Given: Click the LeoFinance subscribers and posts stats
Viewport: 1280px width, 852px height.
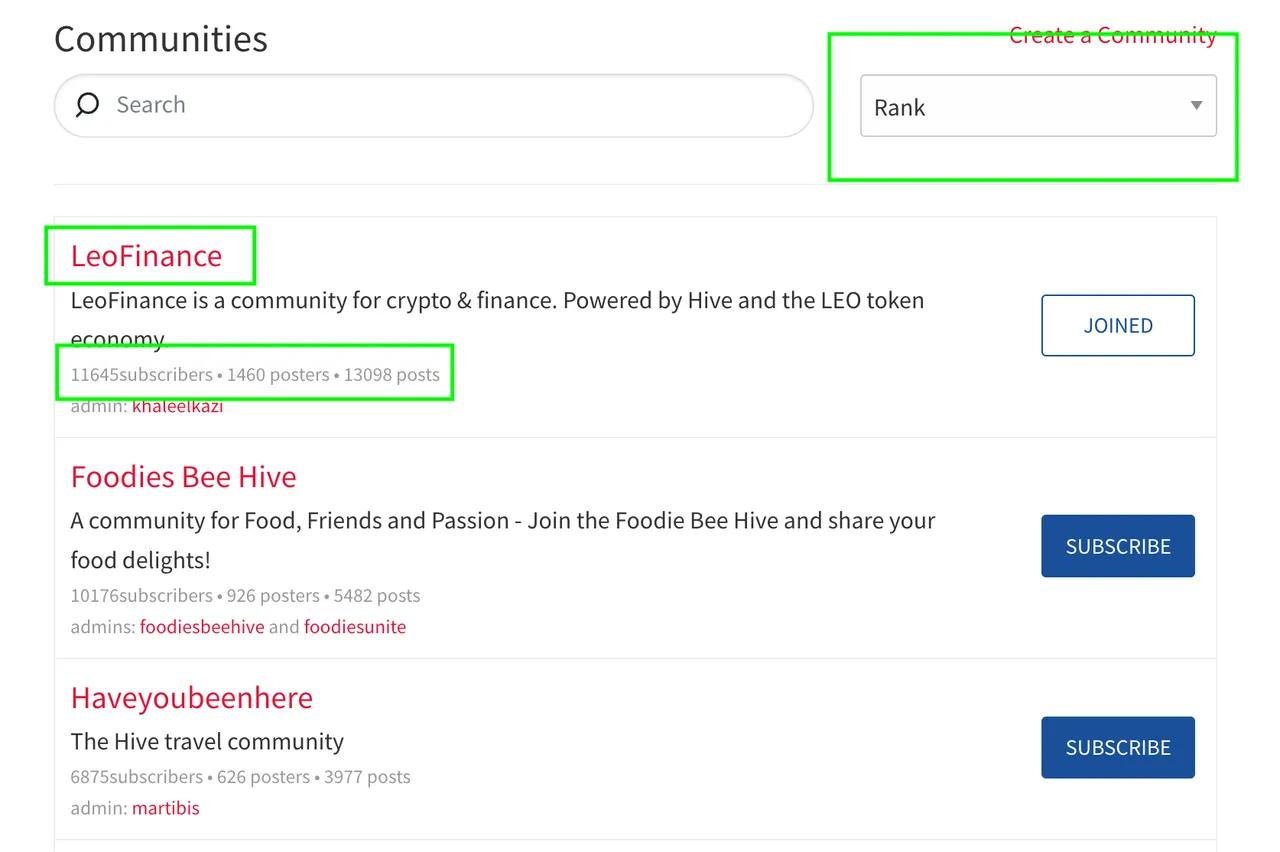Looking at the screenshot, I should point(255,375).
